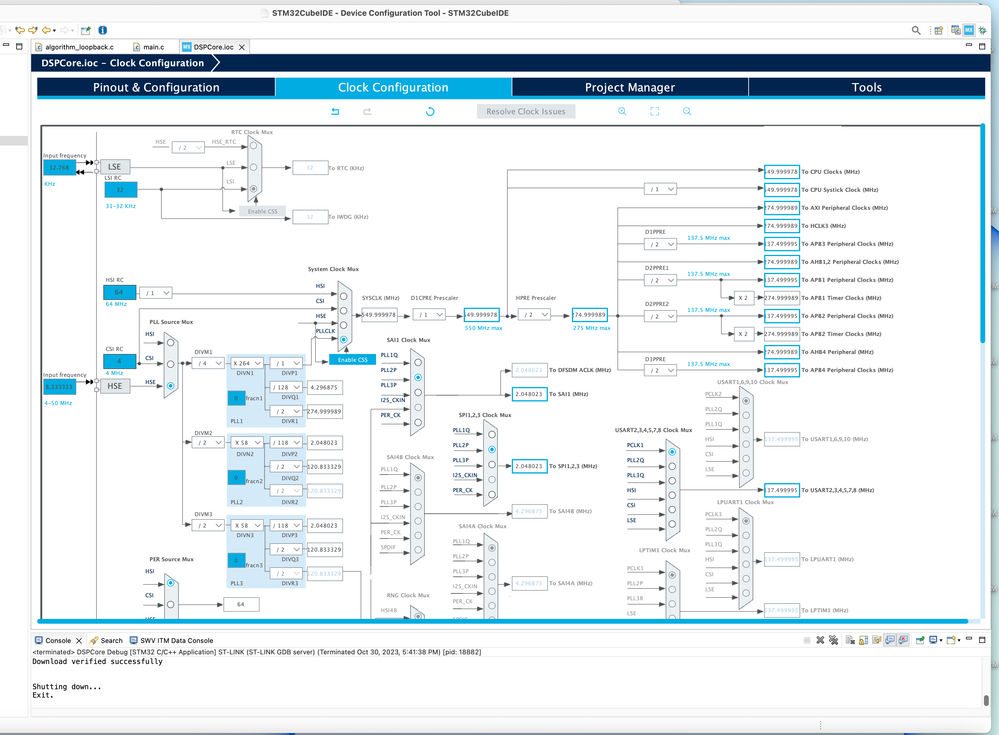Click the LSE oscillator block
Screen dimensions: 999x735
tap(115, 167)
